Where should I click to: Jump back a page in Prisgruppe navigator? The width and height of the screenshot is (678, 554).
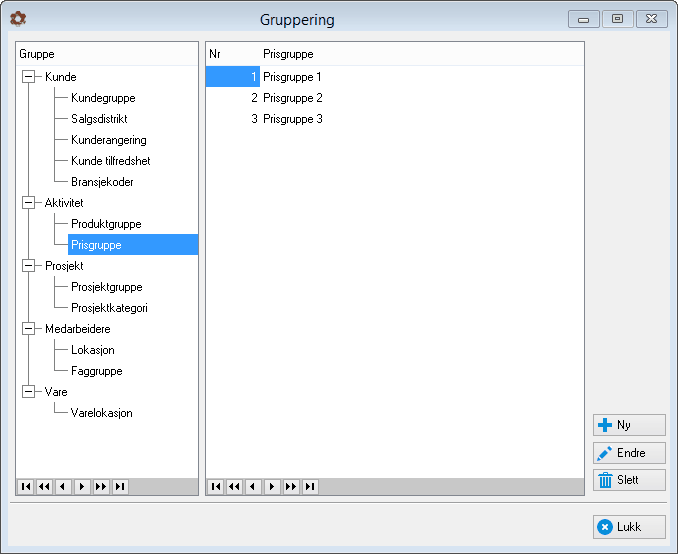coord(234,487)
